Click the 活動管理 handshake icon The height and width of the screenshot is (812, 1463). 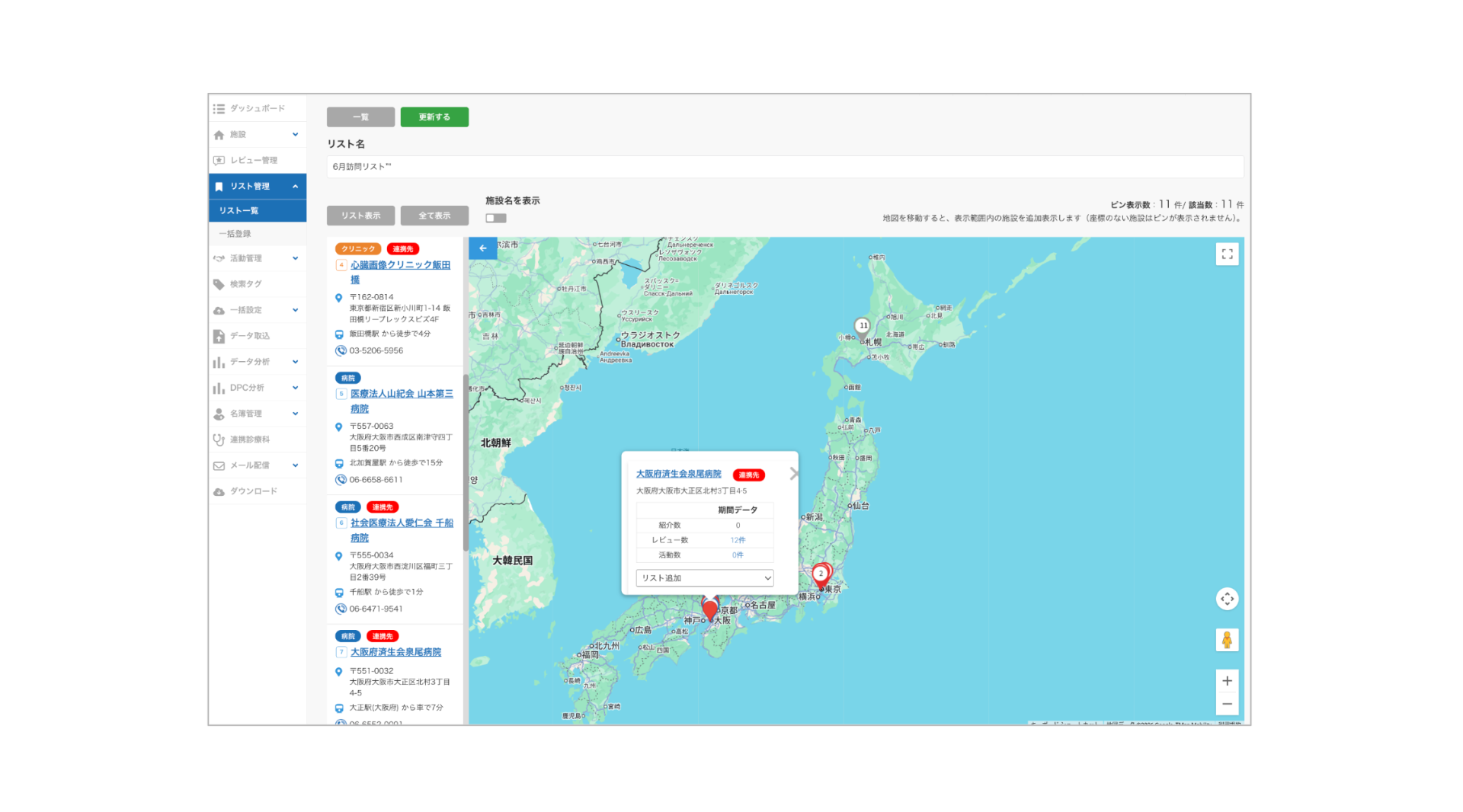pos(219,258)
